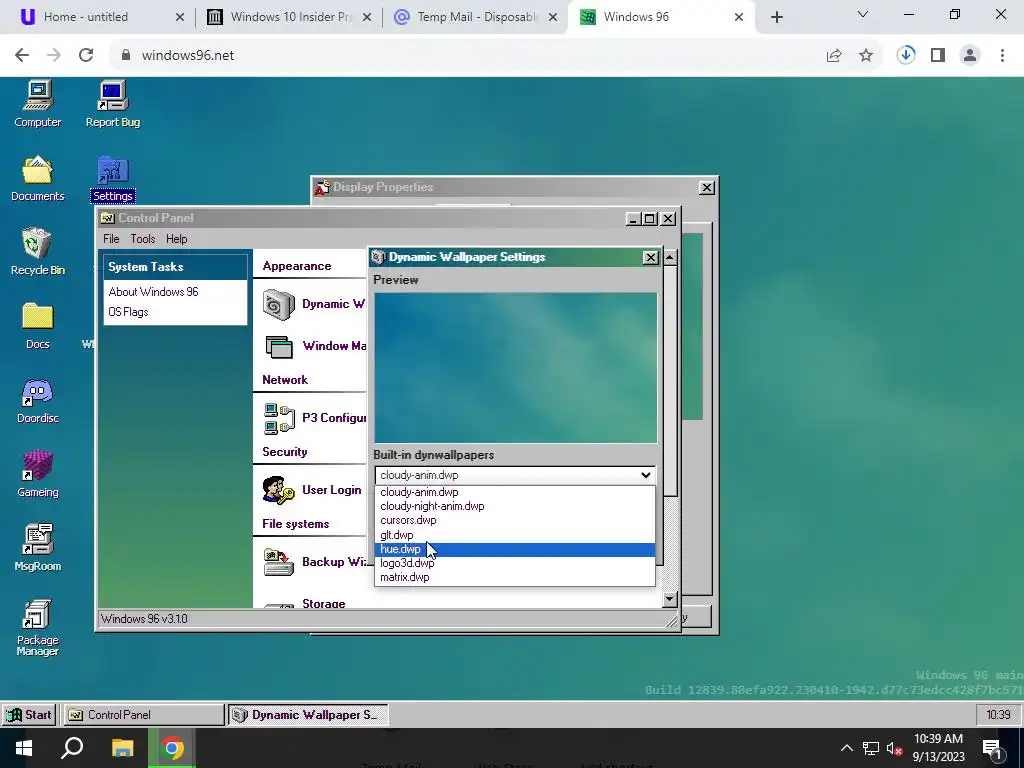Open the notification center icon

[x=992, y=748]
